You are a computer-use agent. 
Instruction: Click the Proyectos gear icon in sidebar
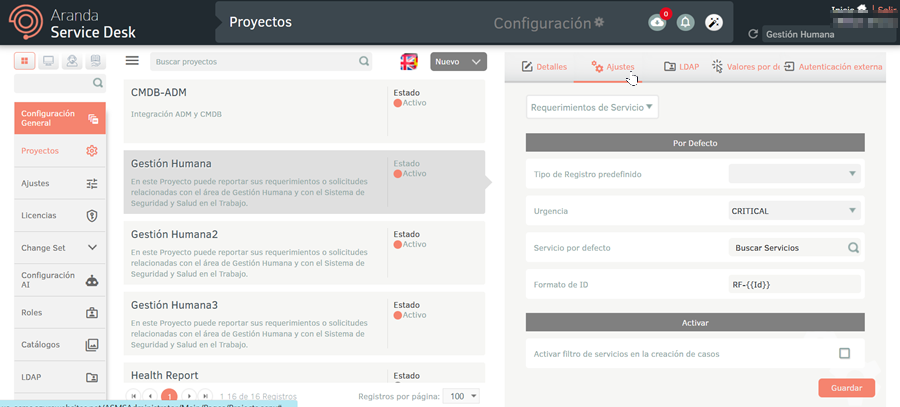(x=92, y=151)
